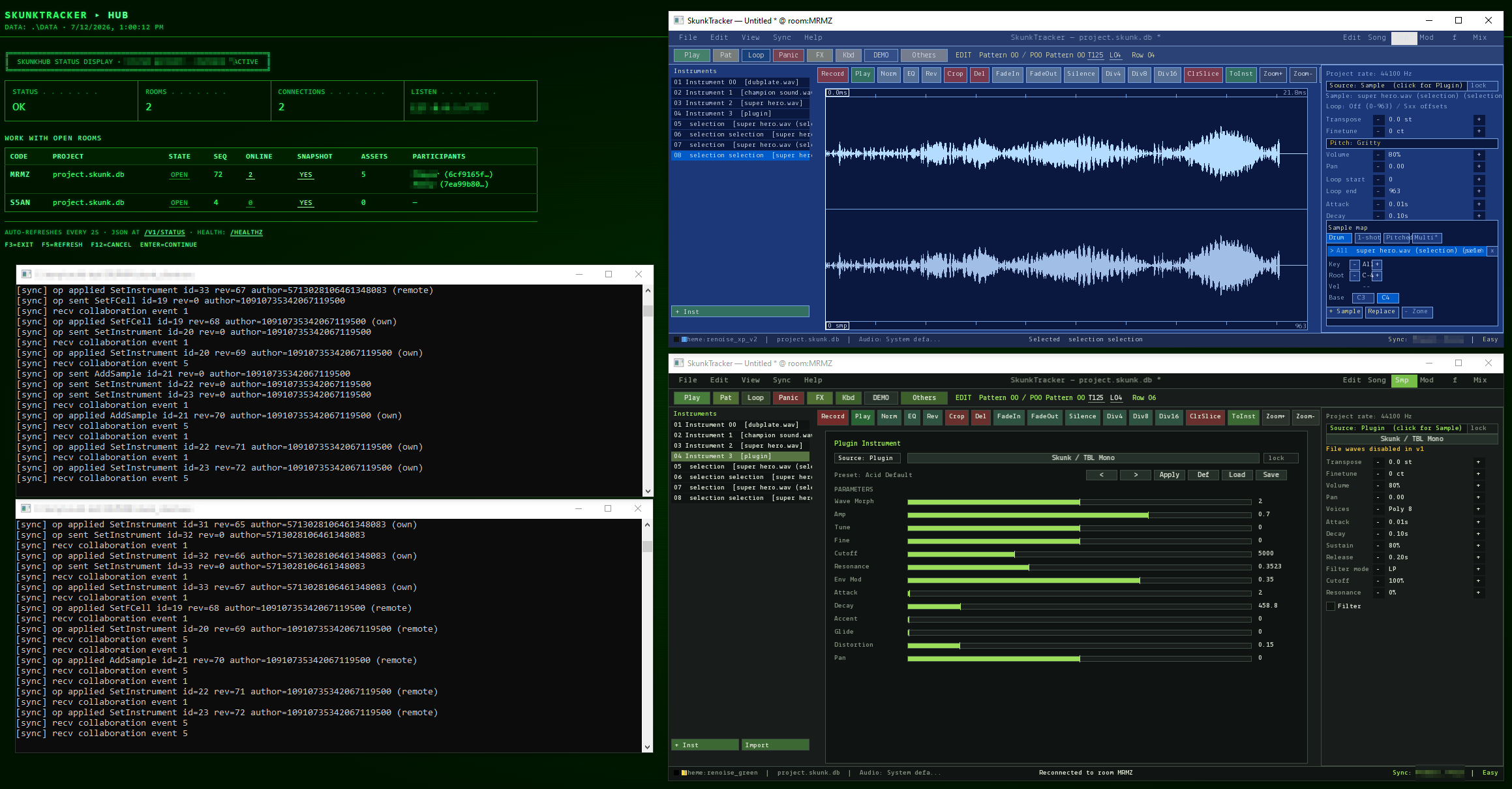Click OPEN state for room MRMZ
Image resolution: width=1512 pixels, height=789 pixels.
[179, 175]
